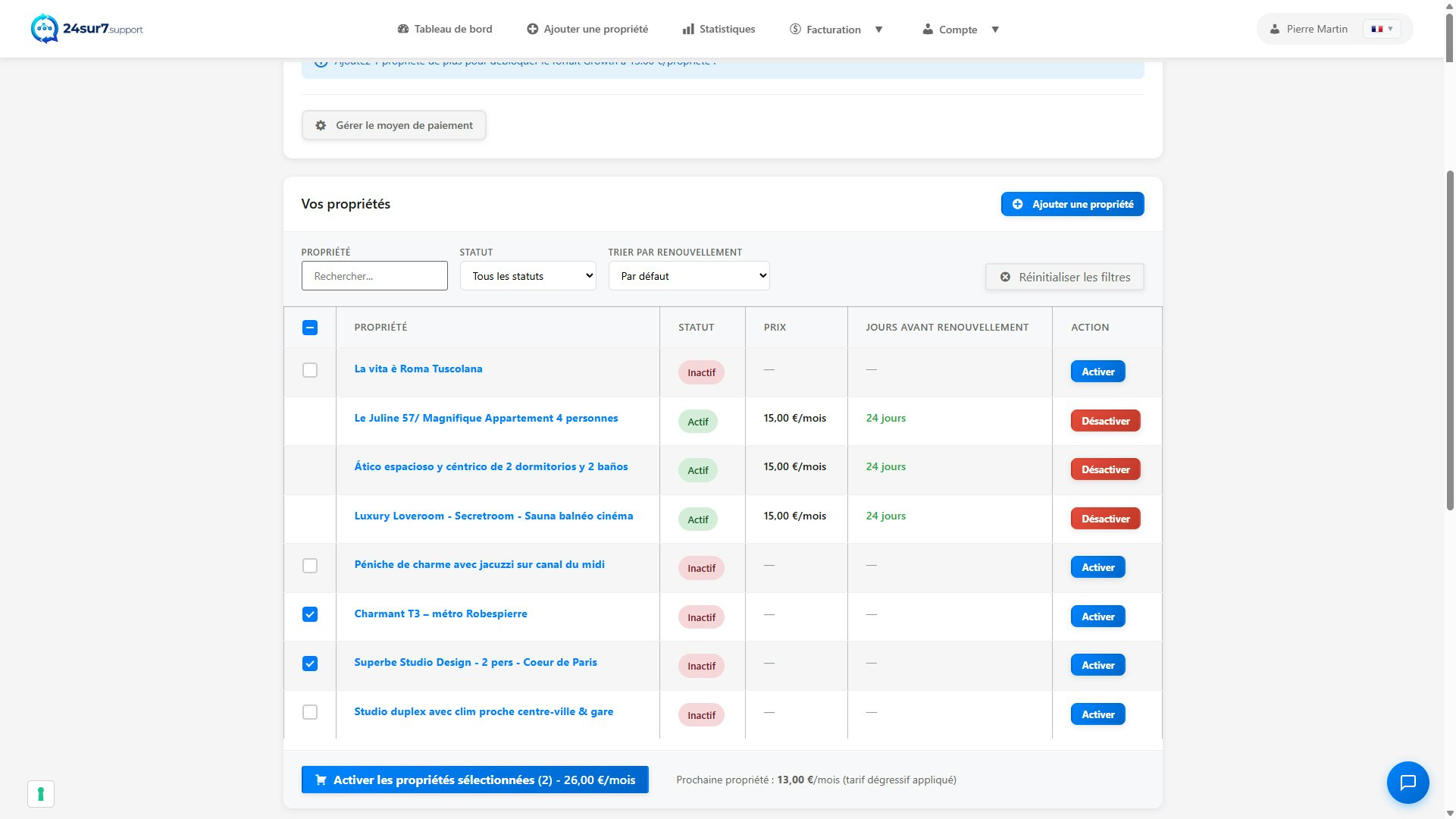Toggle the select-all checkbox in table header
This screenshot has height=819, width=1456.
(310, 328)
